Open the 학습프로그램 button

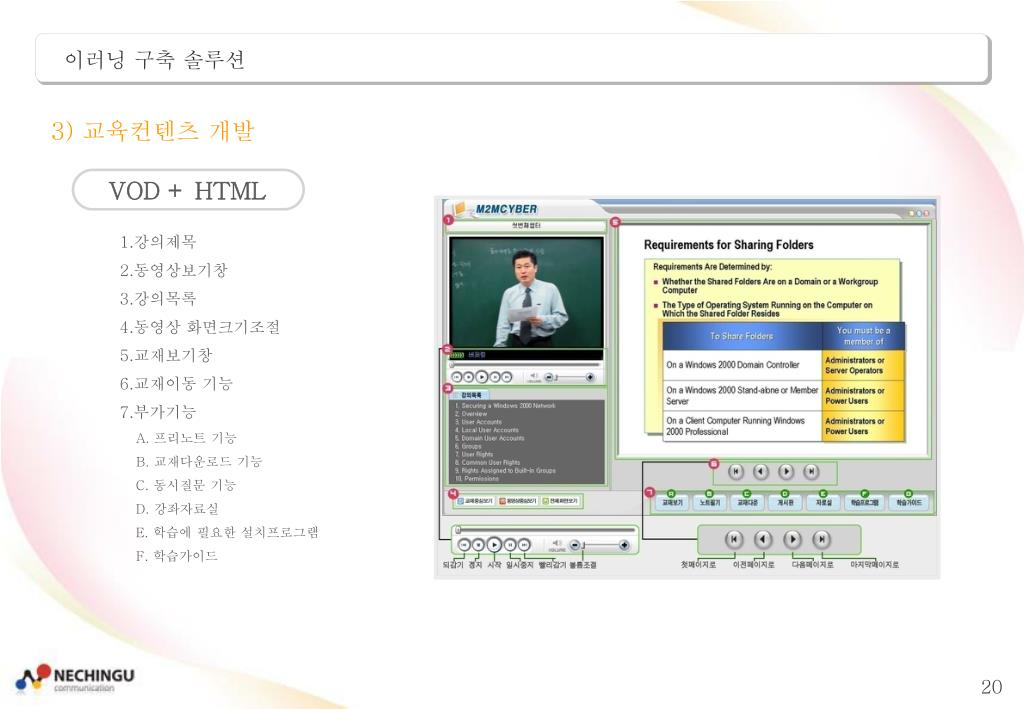865,503
